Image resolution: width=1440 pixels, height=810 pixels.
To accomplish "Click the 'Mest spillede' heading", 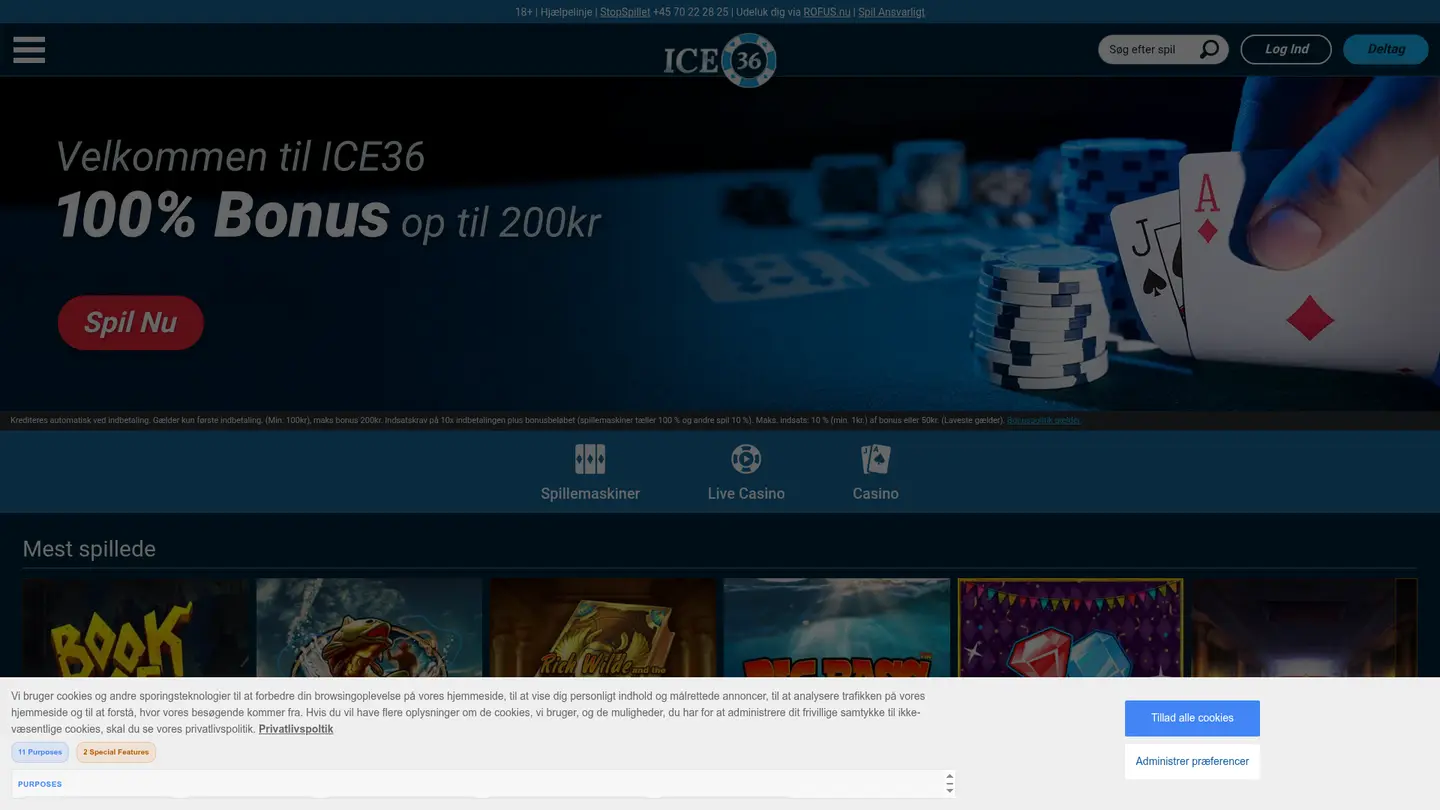I will point(89,549).
